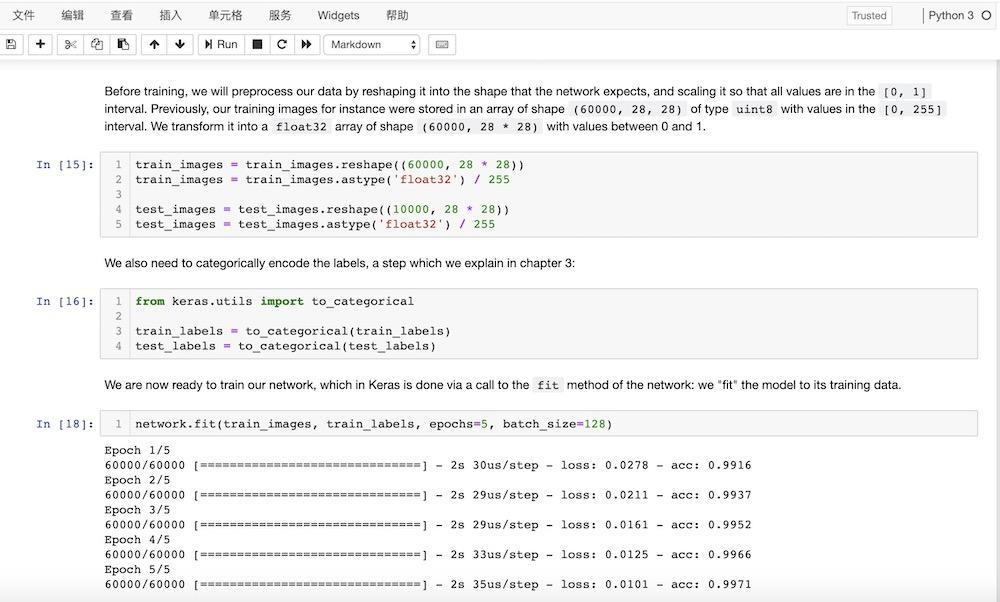The image size is (1000, 602).
Task: Cut selected cells with scissors icon
Action: pos(71,45)
